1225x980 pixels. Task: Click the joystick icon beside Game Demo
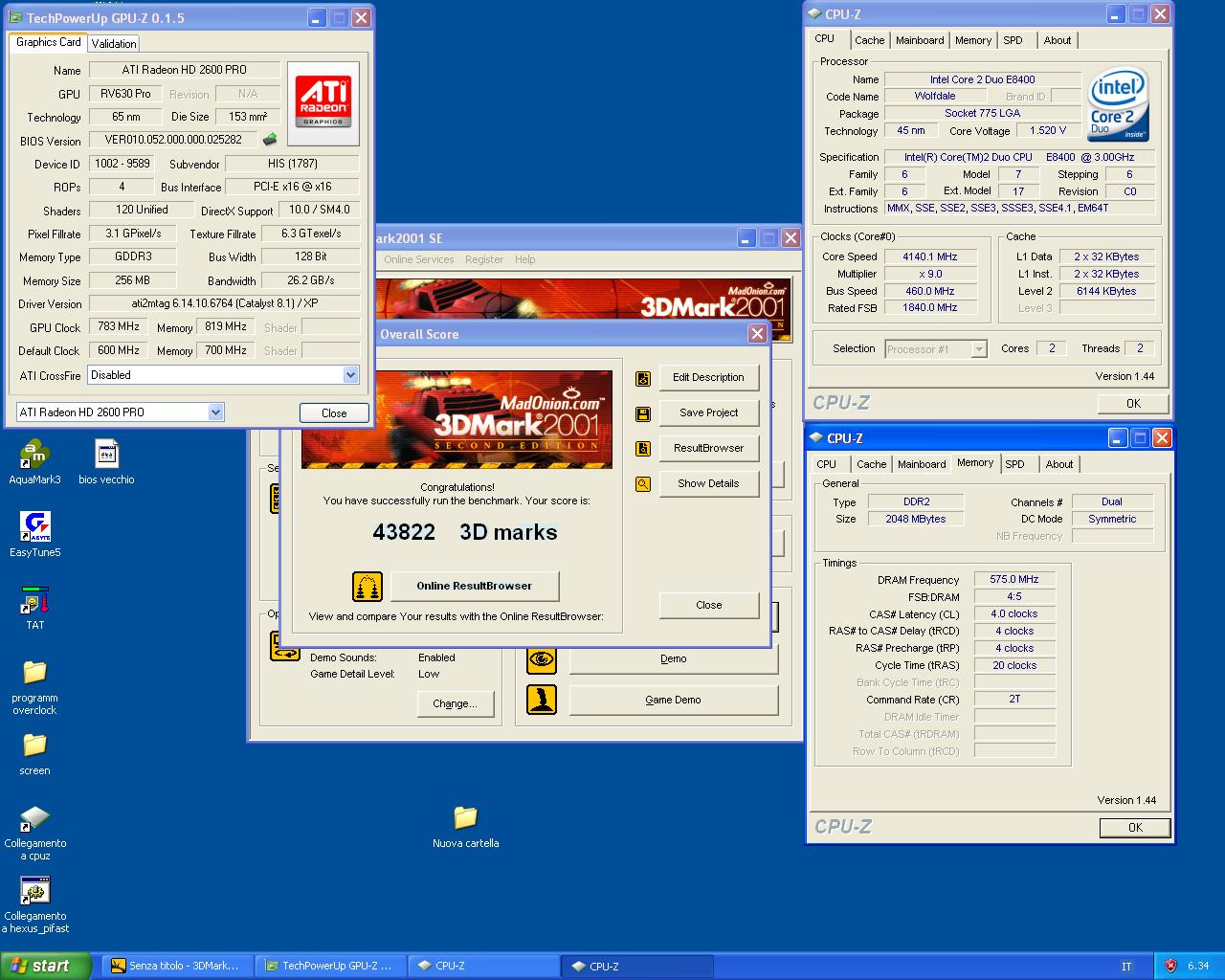point(542,700)
